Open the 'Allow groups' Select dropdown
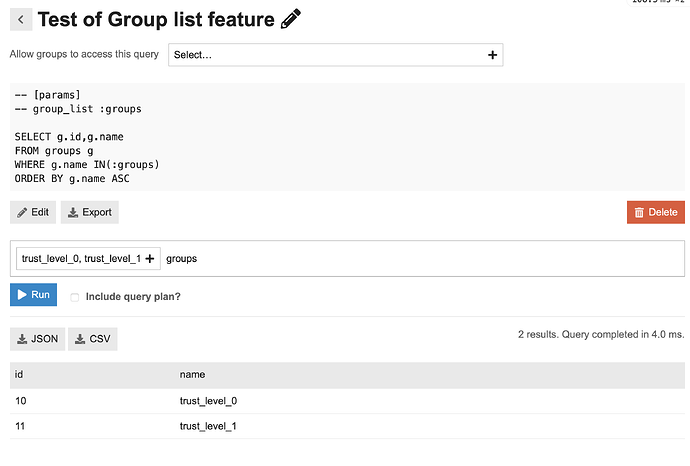The height and width of the screenshot is (466, 690). pyautogui.click(x=335, y=55)
